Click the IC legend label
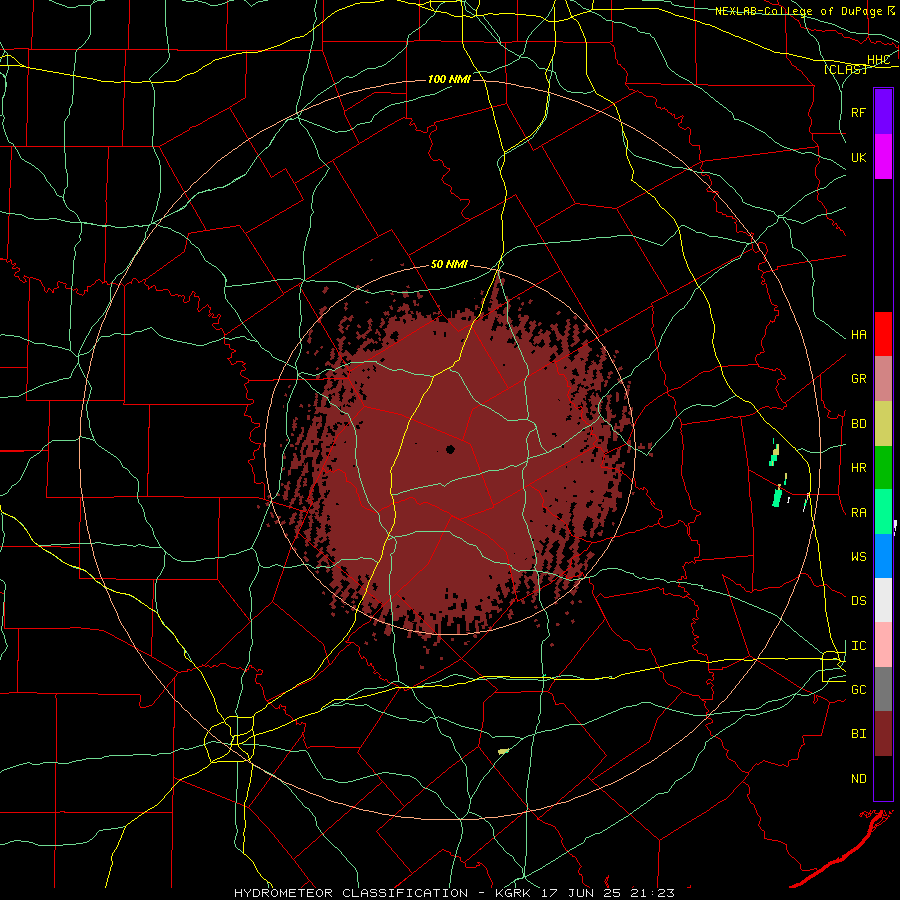900x900 pixels. coord(858,646)
